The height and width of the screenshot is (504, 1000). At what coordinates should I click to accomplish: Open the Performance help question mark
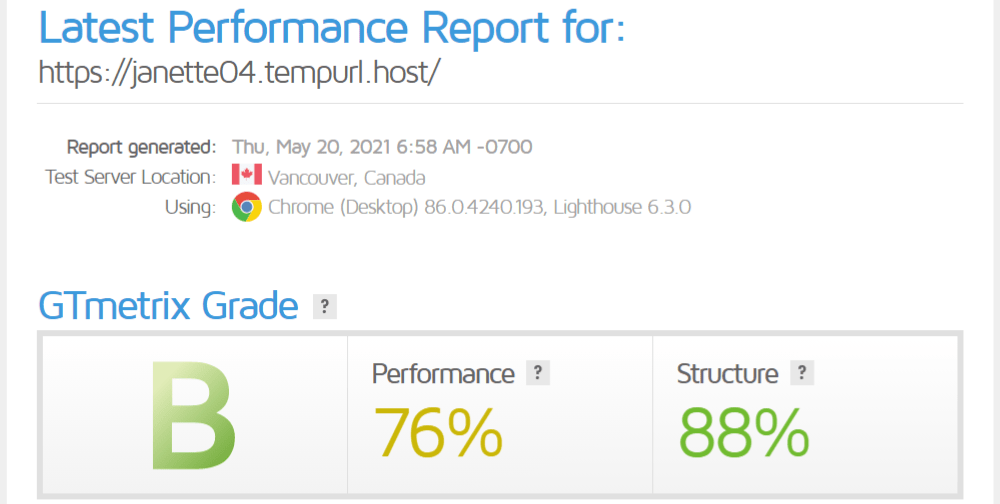[x=538, y=373]
